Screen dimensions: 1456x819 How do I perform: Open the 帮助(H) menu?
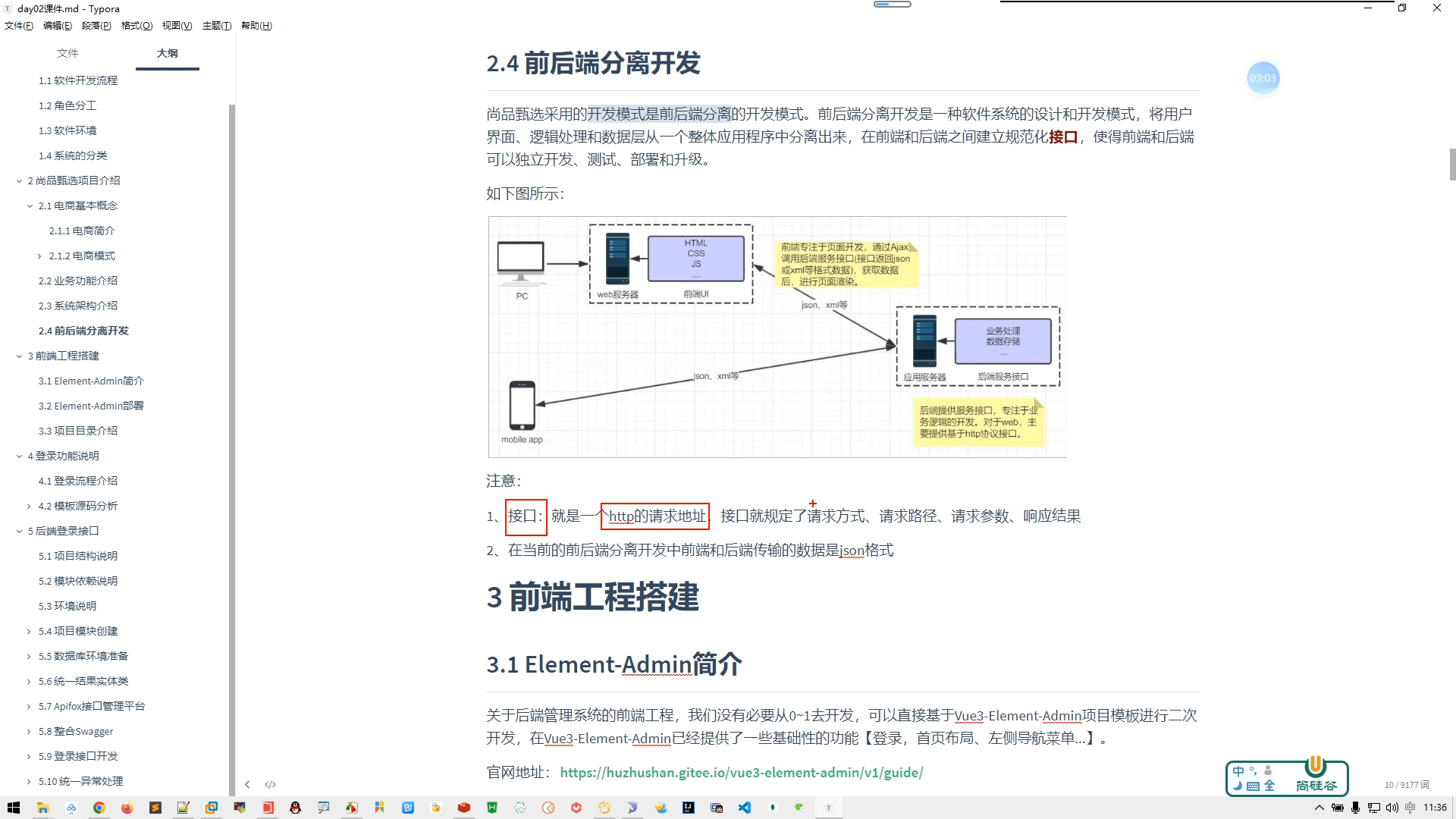tap(256, 26)
